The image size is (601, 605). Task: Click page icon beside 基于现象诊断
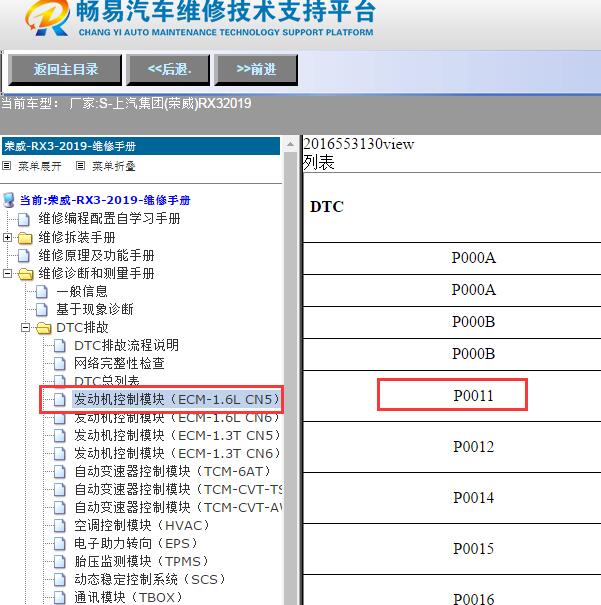[42, 309]
